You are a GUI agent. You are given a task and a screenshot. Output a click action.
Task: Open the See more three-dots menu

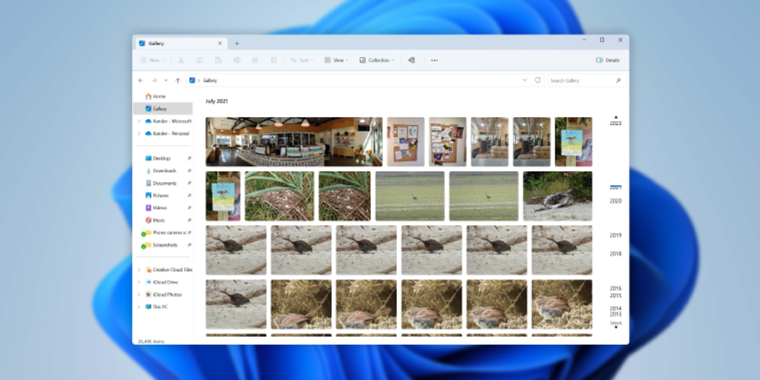click(x=434, y=60)
